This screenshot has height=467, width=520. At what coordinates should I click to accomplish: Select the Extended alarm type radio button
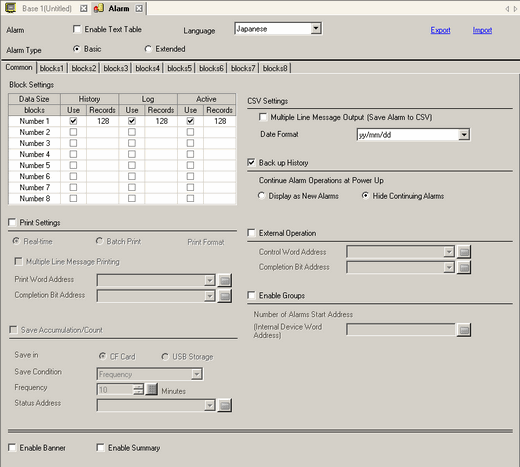click(148, 49)
